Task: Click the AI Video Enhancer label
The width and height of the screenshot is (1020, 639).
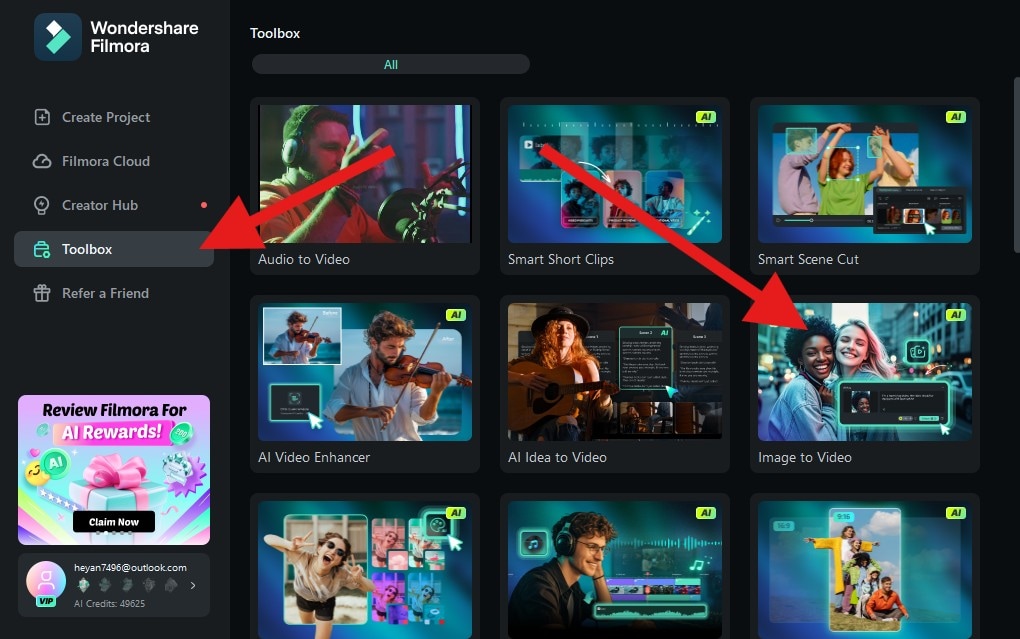Action: (x=314, y=457)
